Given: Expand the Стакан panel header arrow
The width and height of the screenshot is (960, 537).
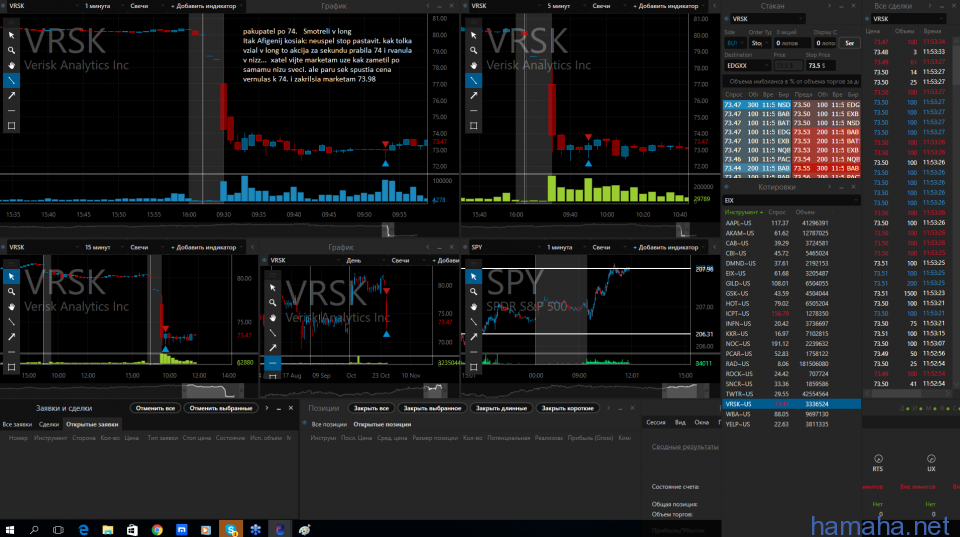Looking at the screenshot, I should coord(829,6).
